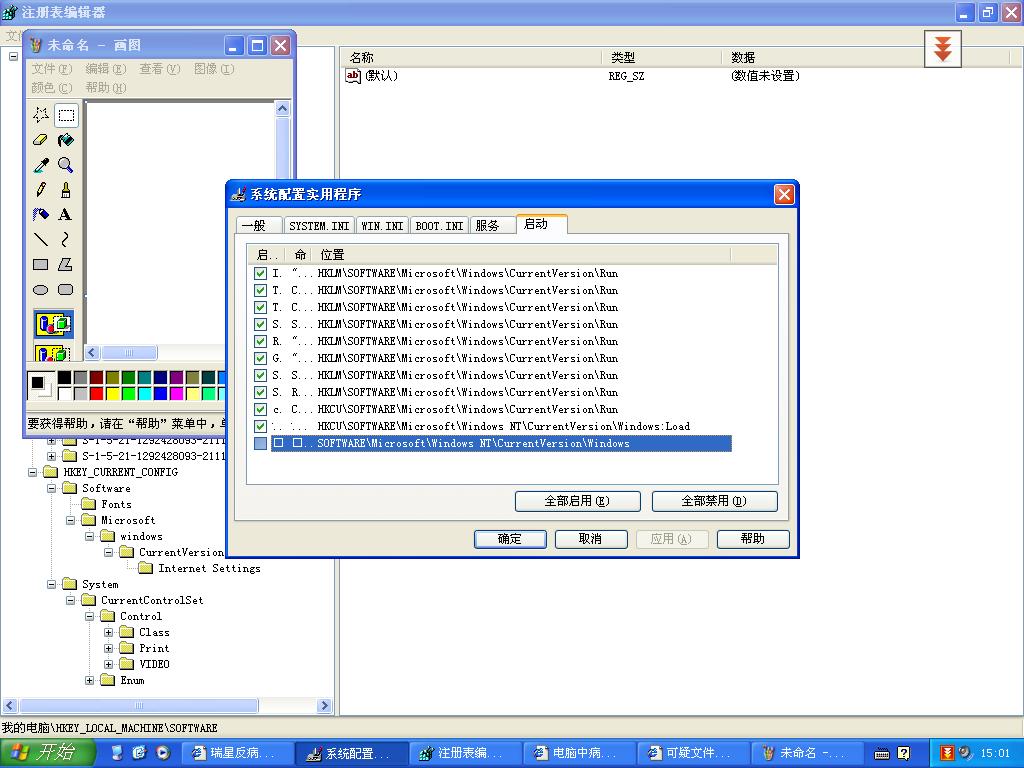Choose the Ellipse shape tool
Viewport: 1024px width, 768px height.
point(40,289)
